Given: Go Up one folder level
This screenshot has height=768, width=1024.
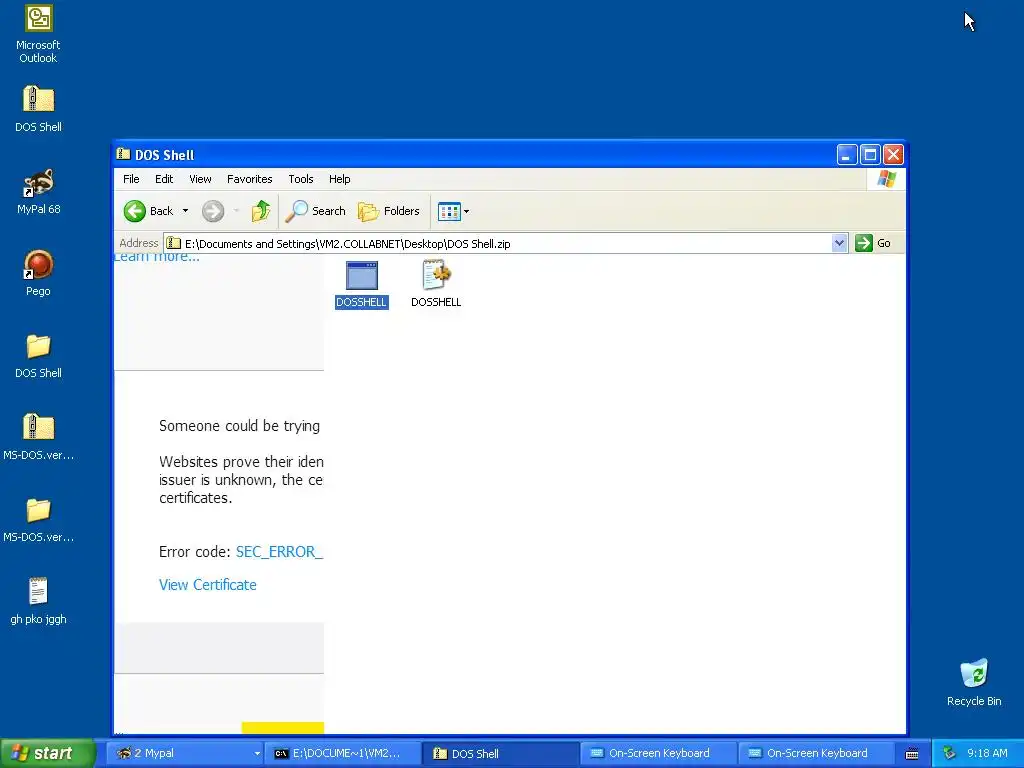Looking at the screenshot, I should click(261, 211).
